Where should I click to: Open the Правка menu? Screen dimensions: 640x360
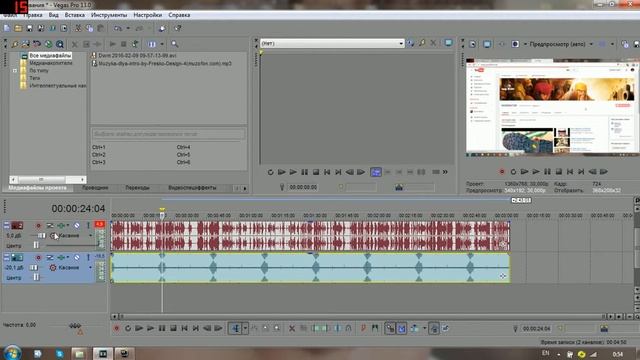point(33,15)
